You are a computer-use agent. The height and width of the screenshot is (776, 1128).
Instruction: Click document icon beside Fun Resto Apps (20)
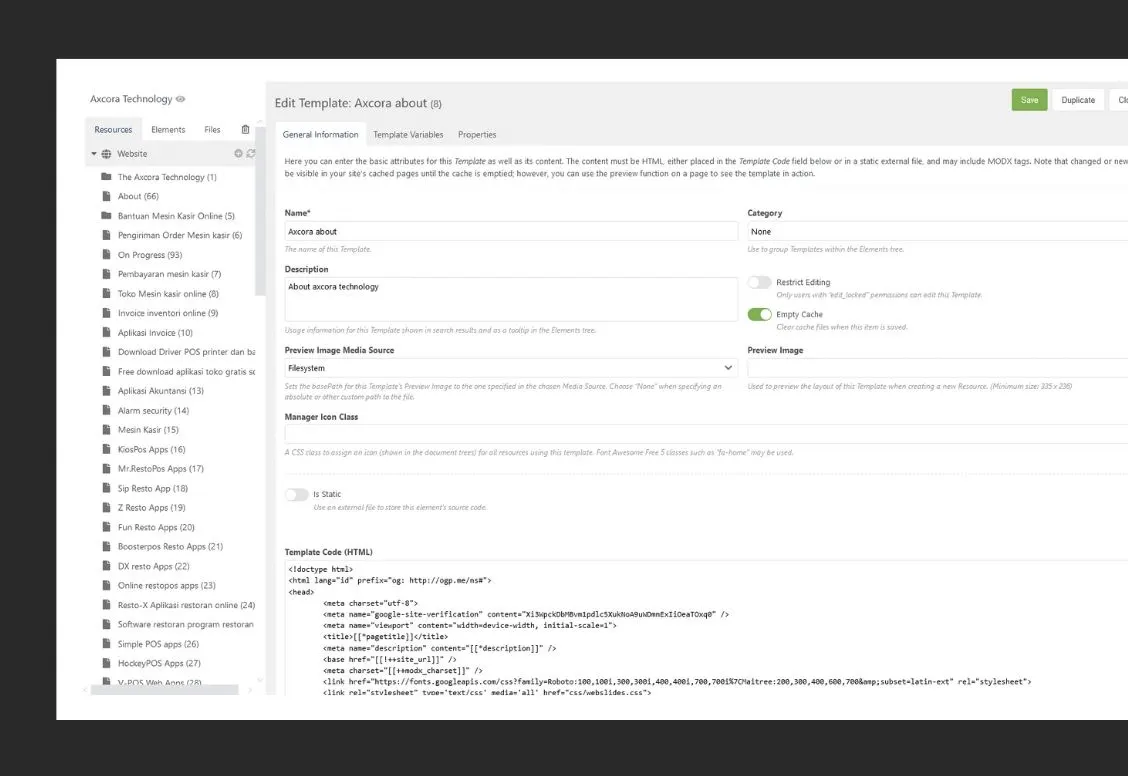(106, 526)
